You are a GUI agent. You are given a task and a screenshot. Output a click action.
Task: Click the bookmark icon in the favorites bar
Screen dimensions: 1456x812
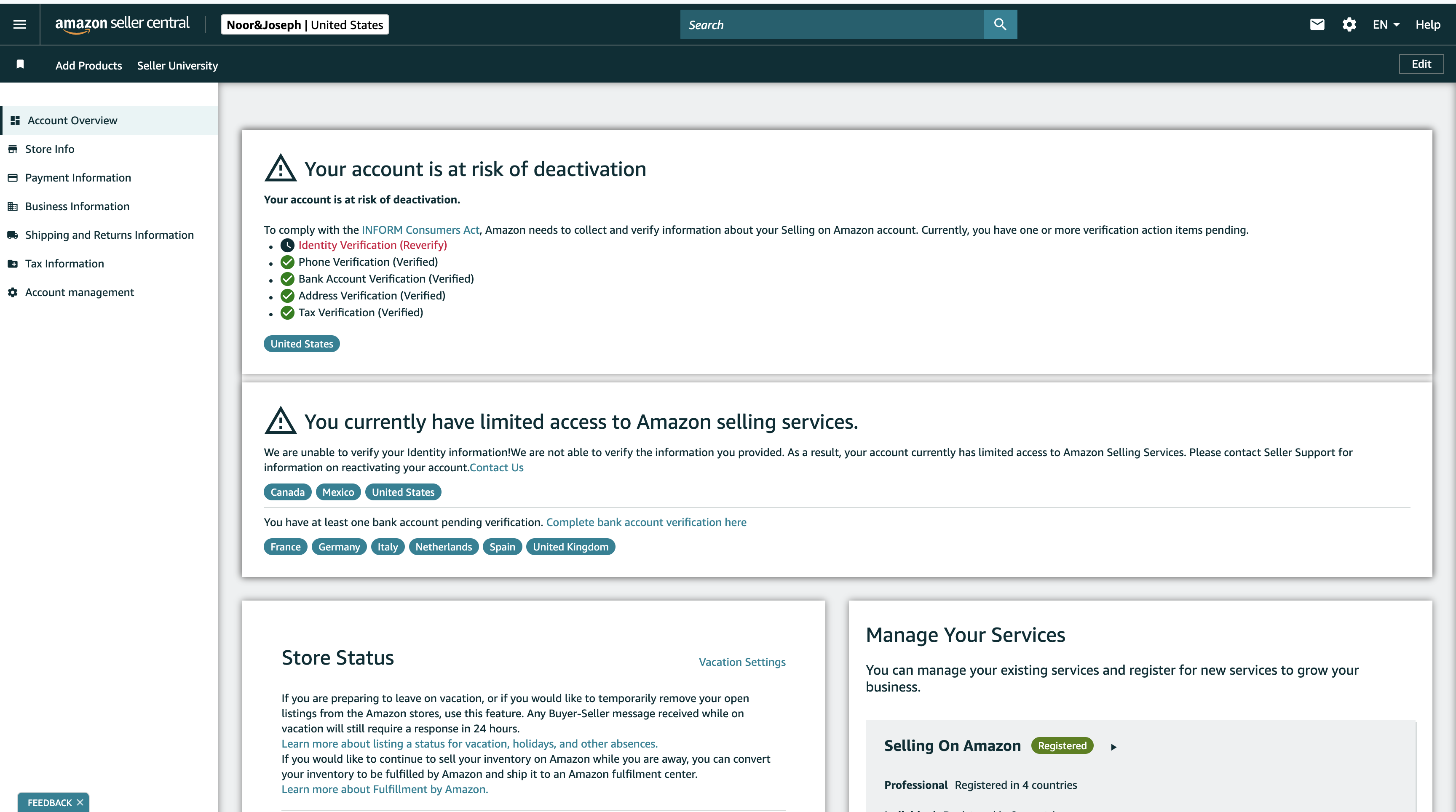(20, 64)
